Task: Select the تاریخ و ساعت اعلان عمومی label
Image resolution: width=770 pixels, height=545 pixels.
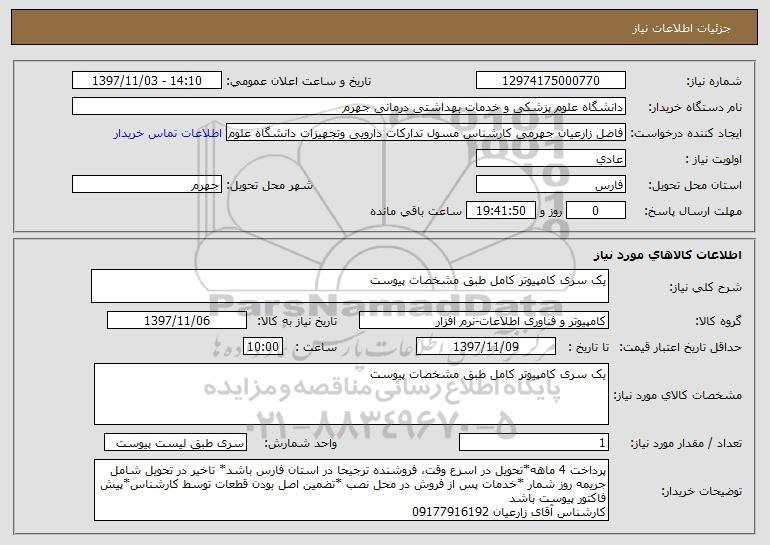Action: 299,81
